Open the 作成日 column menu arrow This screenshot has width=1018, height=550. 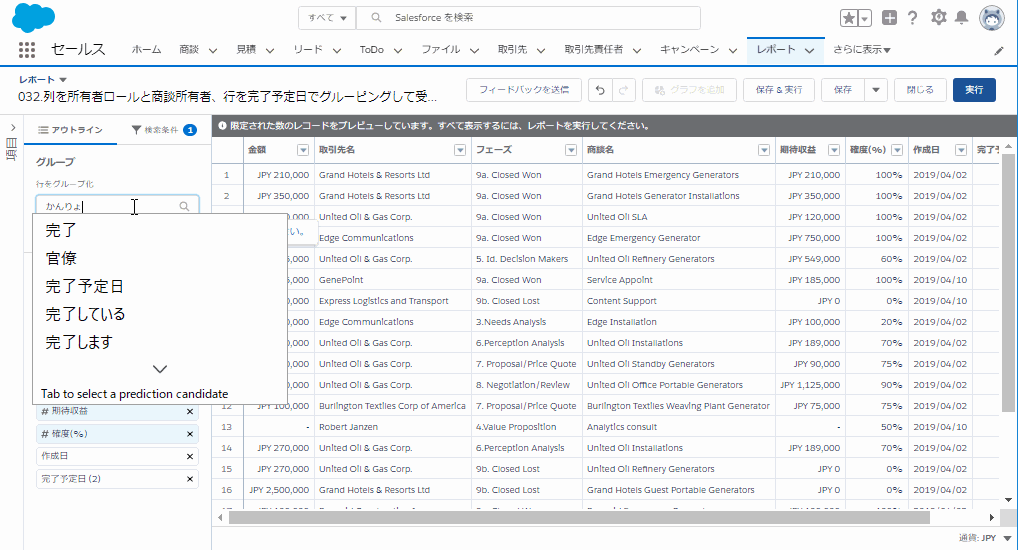click(961, 150)
